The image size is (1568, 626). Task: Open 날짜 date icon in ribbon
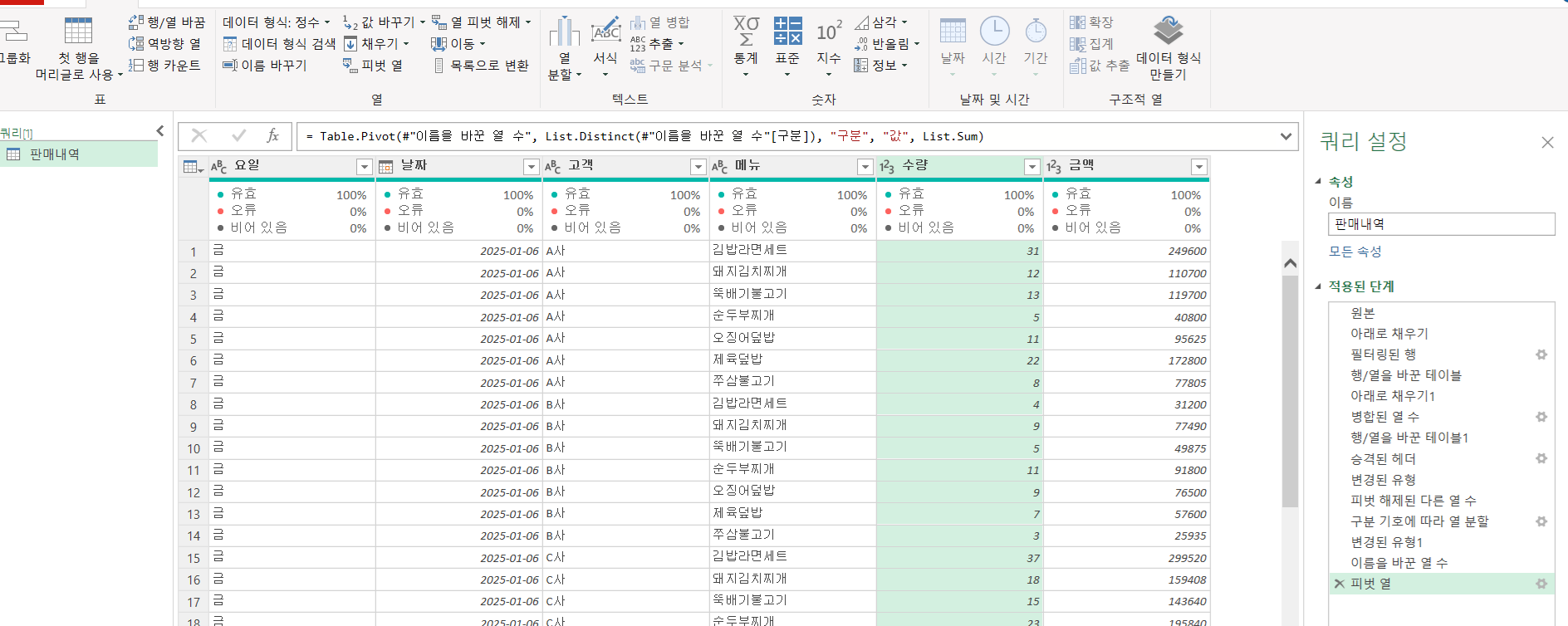point(953,31)
